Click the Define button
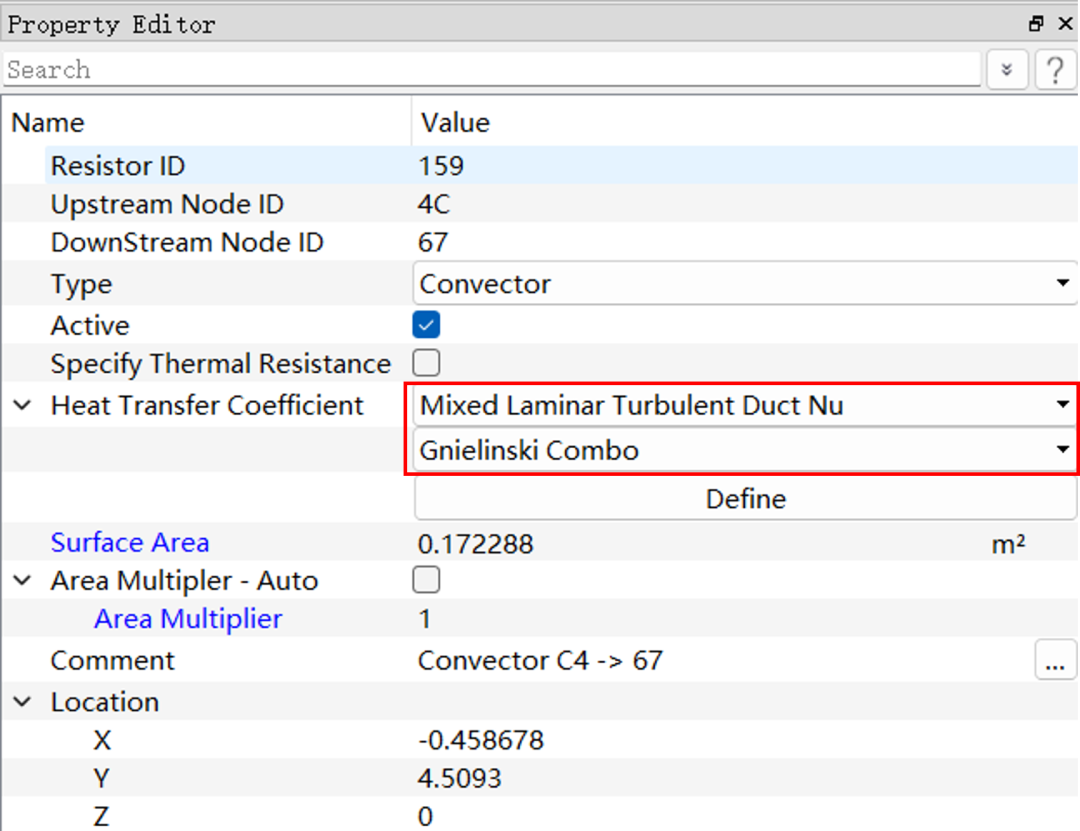This screenshot has width=1080, height=831. 745,498
